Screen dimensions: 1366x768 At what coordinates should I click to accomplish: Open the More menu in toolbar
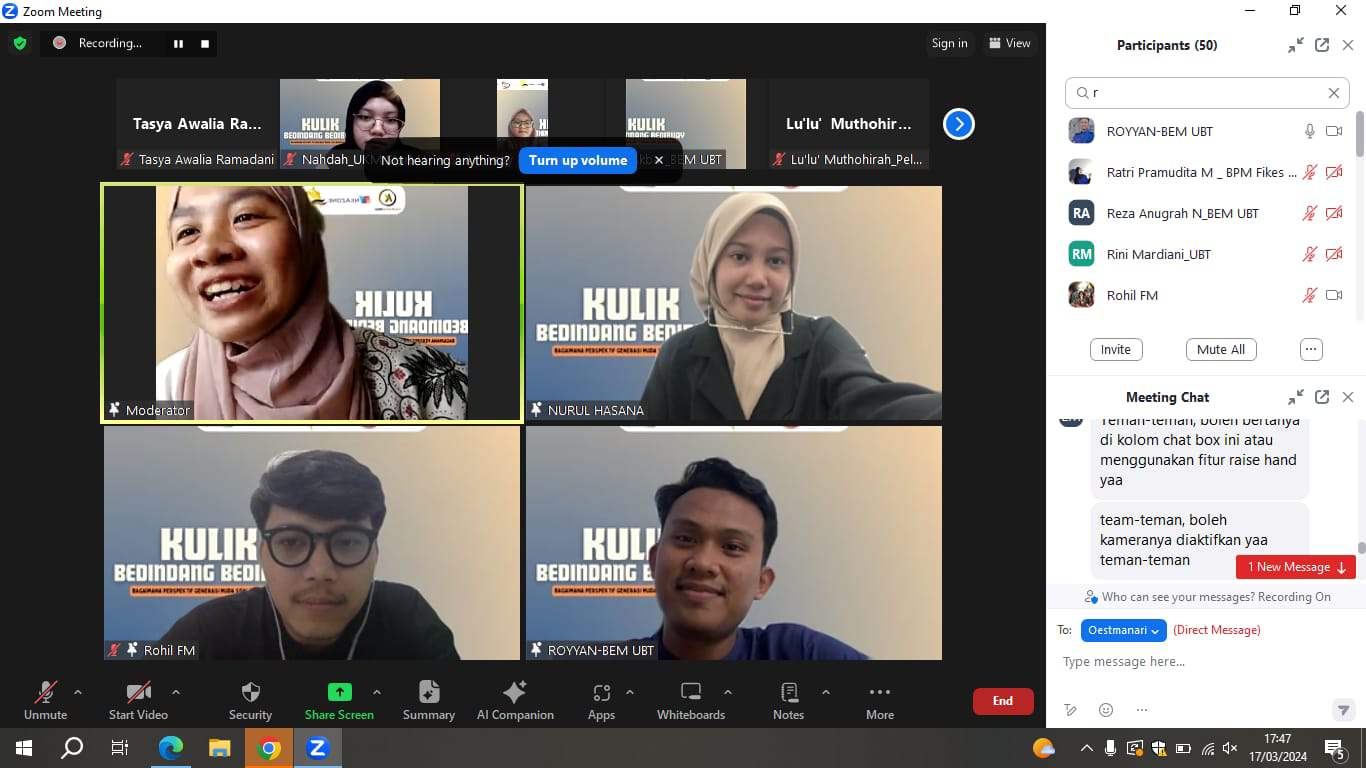880,692
